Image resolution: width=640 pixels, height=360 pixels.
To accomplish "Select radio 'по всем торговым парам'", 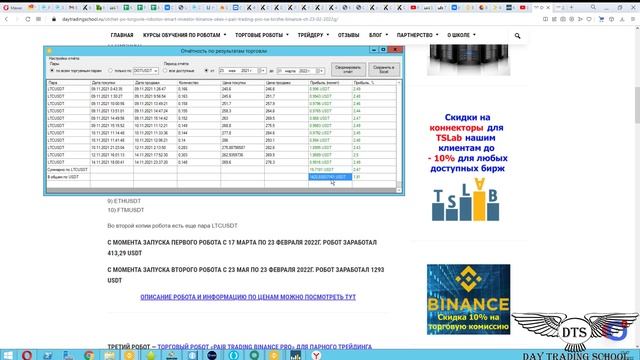I will click(52, 71).
